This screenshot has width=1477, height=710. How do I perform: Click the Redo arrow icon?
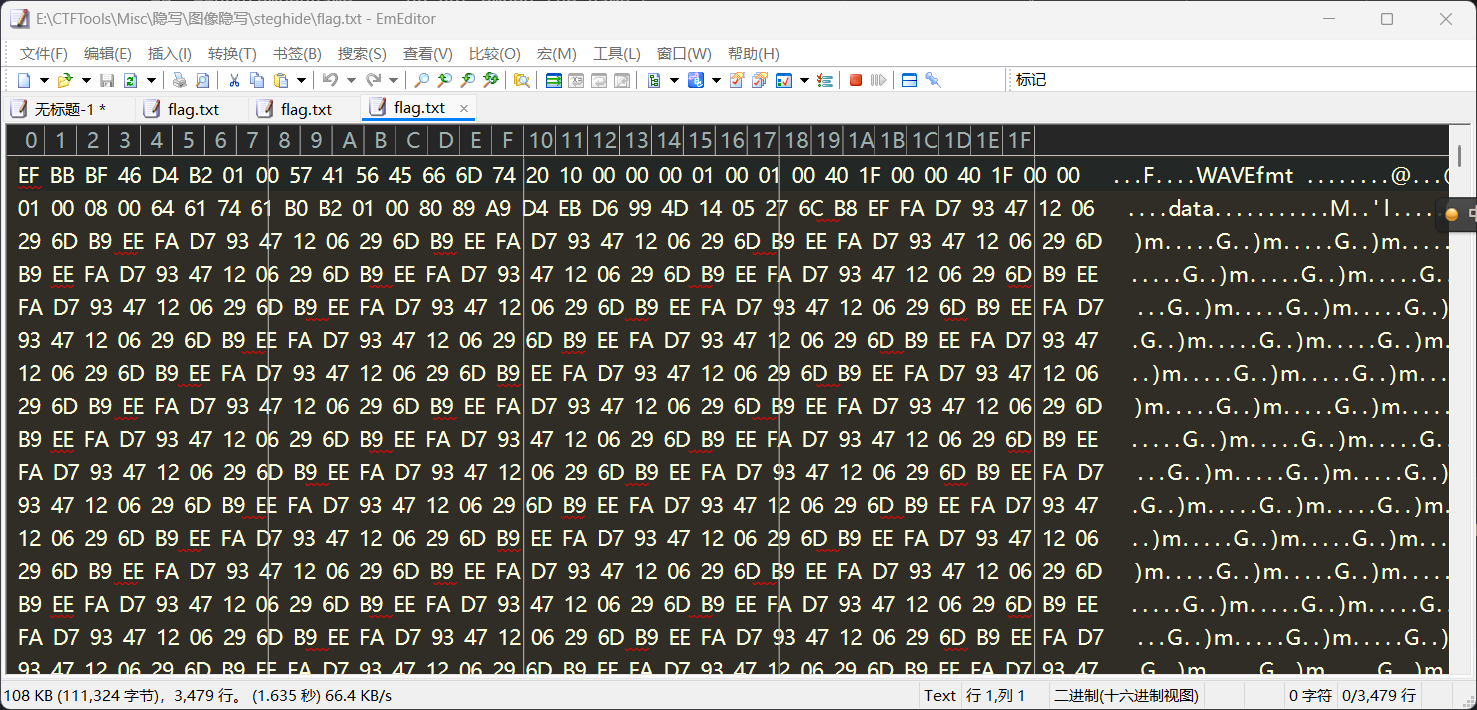[x=373, y=80]
